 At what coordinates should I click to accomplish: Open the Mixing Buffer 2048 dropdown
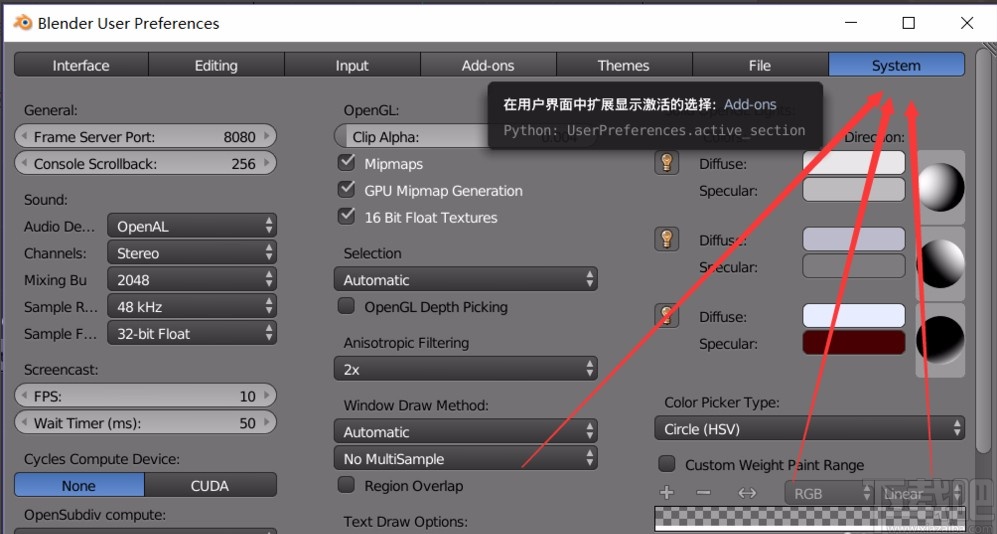(192, 280)
